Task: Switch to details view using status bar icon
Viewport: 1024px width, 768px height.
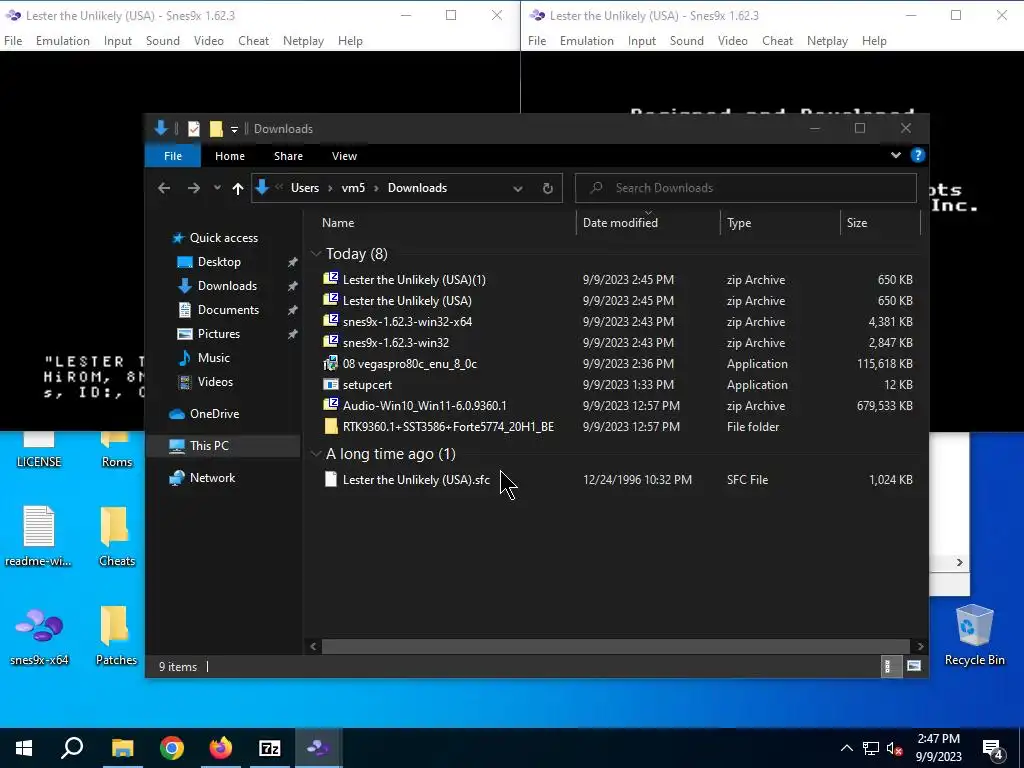Action: (890, 667)
